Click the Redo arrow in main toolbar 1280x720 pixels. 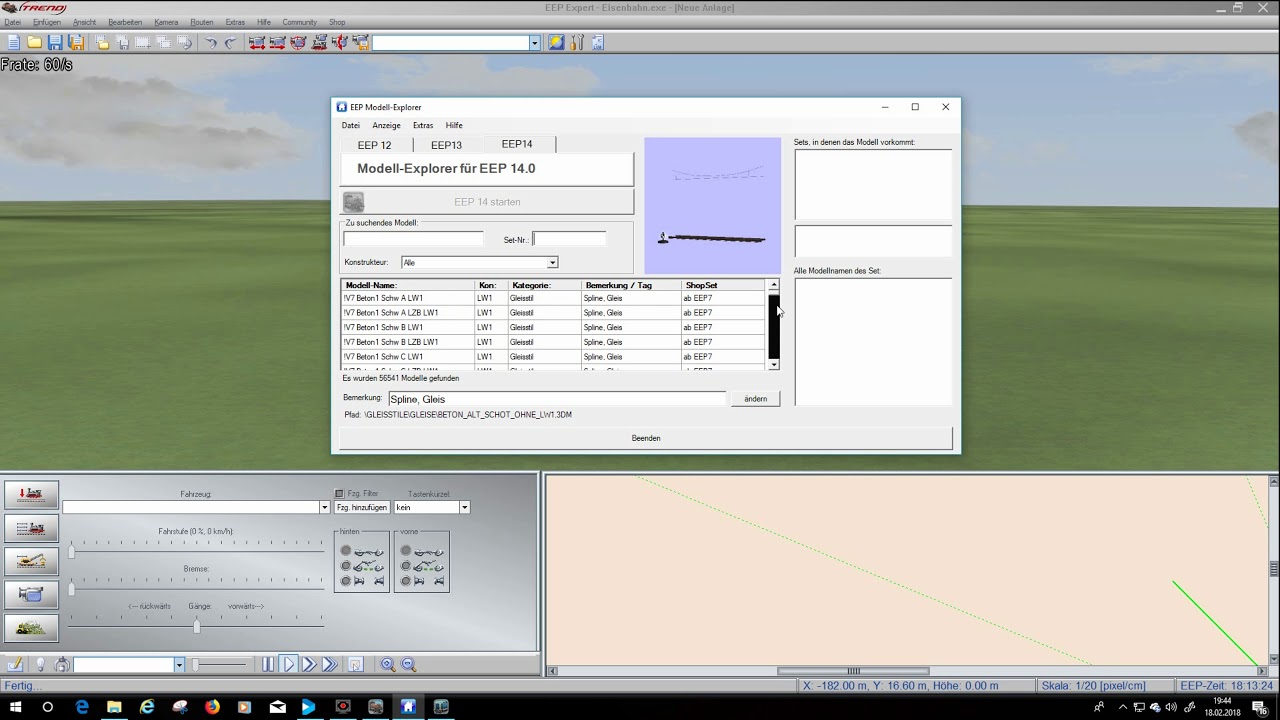pos(231,43)
